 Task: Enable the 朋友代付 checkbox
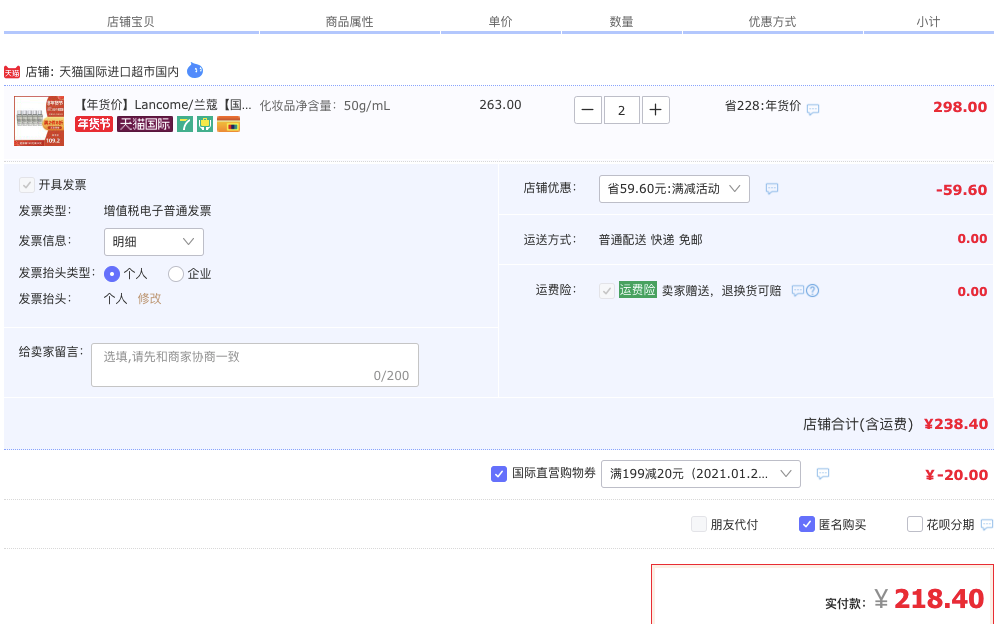[x=699, y=524]
